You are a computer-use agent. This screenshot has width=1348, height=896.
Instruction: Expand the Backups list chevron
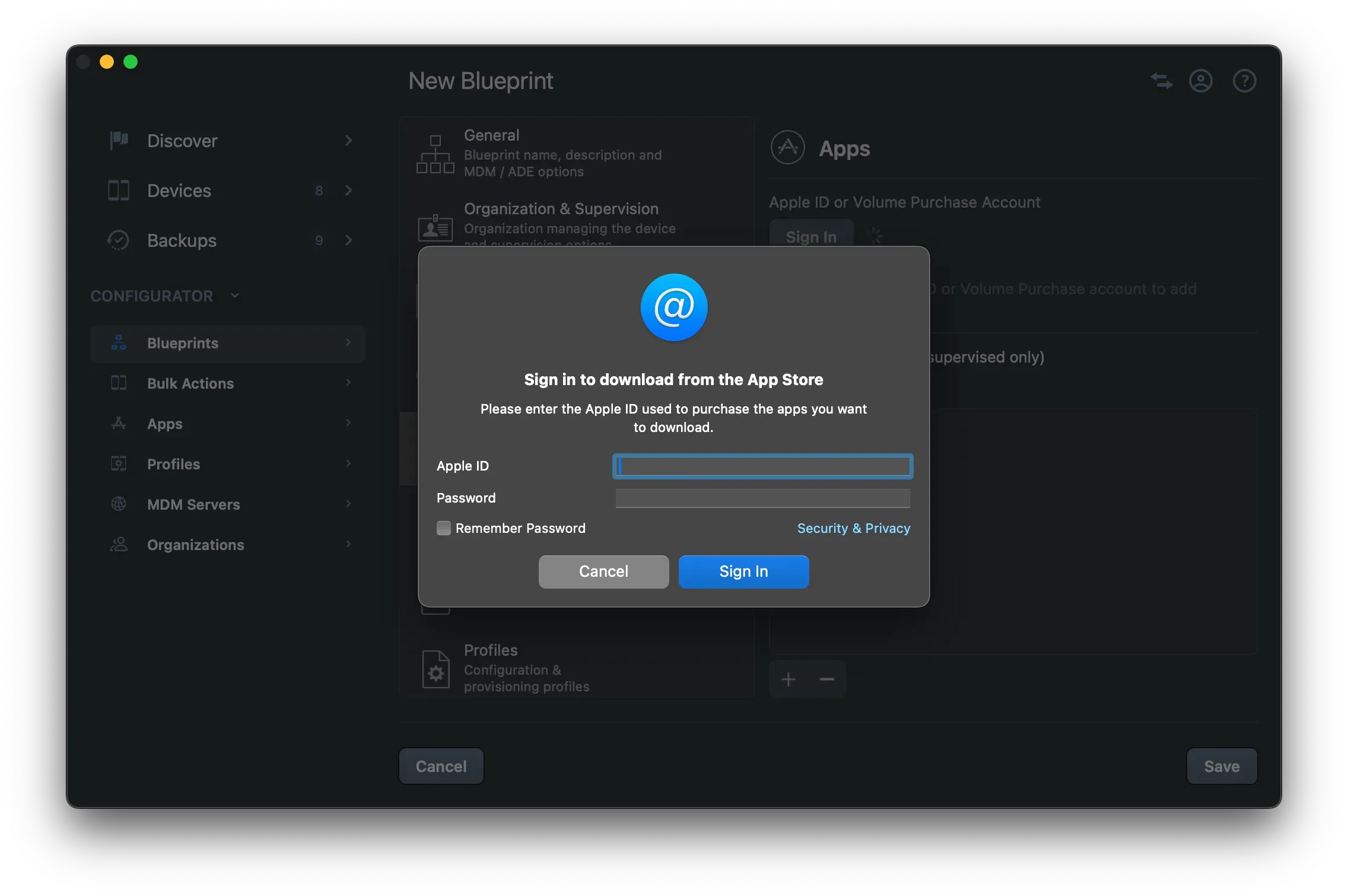pos(349,240)
